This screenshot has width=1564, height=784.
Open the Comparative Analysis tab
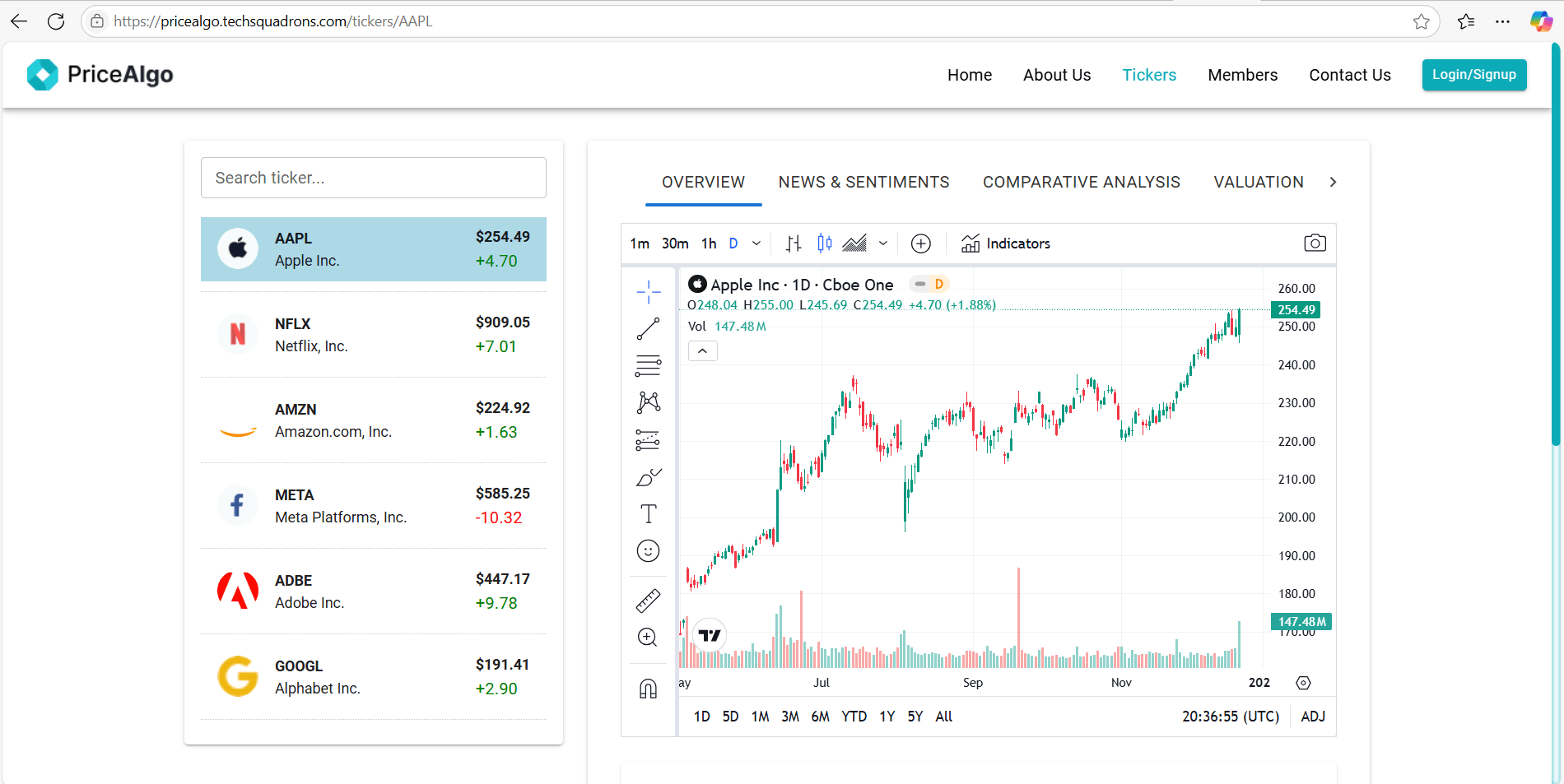tap(1081, 182)
